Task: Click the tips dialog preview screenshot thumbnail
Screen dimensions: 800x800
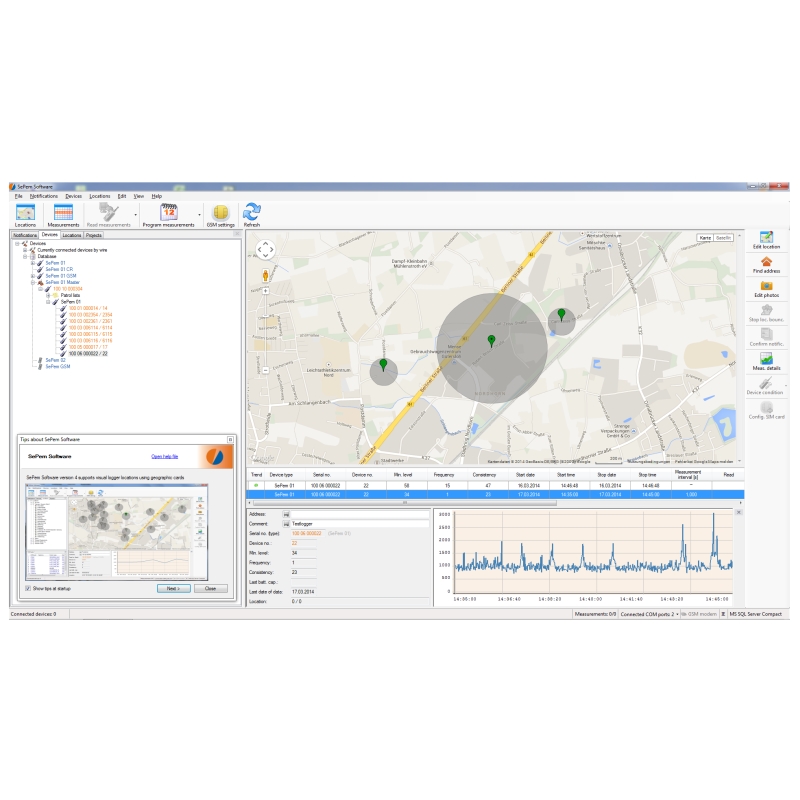Action: [x=117, y=531]
